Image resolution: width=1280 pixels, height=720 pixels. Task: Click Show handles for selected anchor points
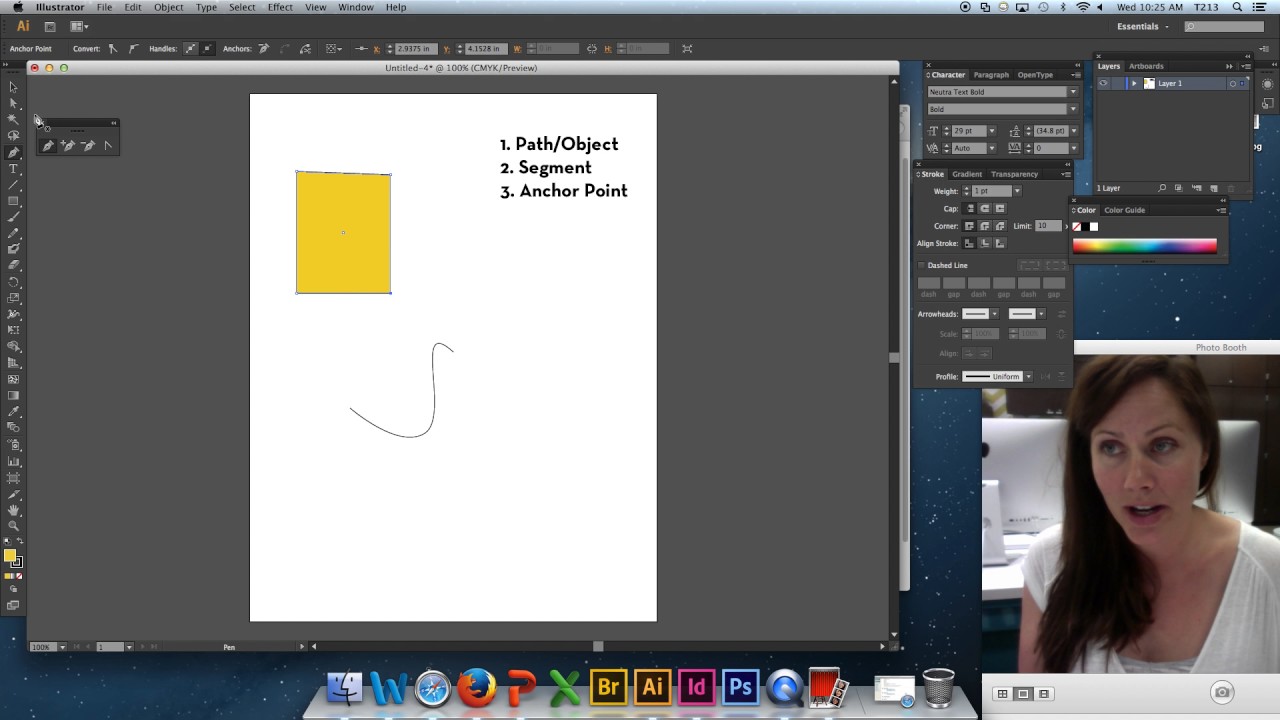190,48
